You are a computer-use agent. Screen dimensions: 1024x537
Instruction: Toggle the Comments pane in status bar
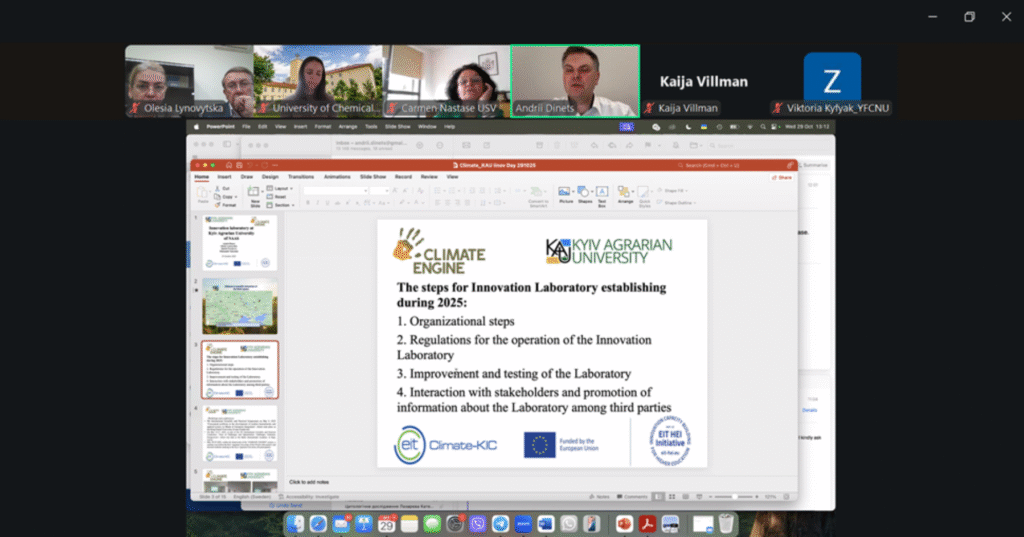[x=634, y=496]
